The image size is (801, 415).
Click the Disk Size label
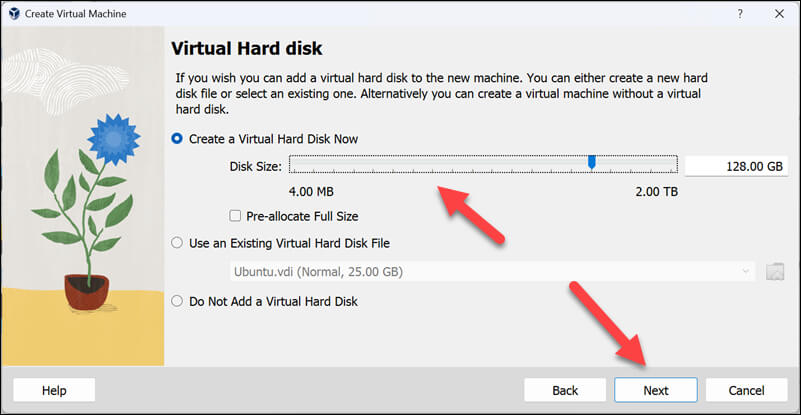tap(256, 165)
